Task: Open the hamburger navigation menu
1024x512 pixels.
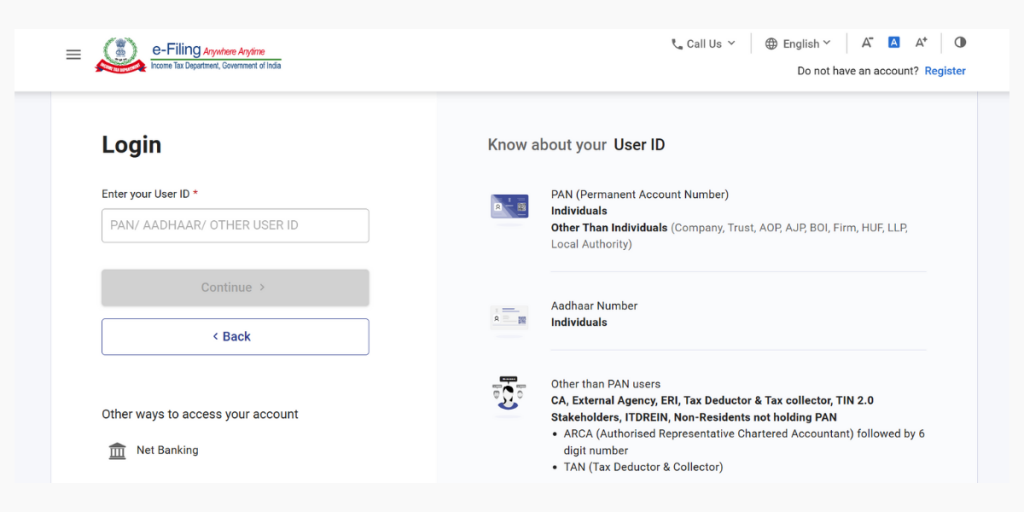Action: coord(74,55)
